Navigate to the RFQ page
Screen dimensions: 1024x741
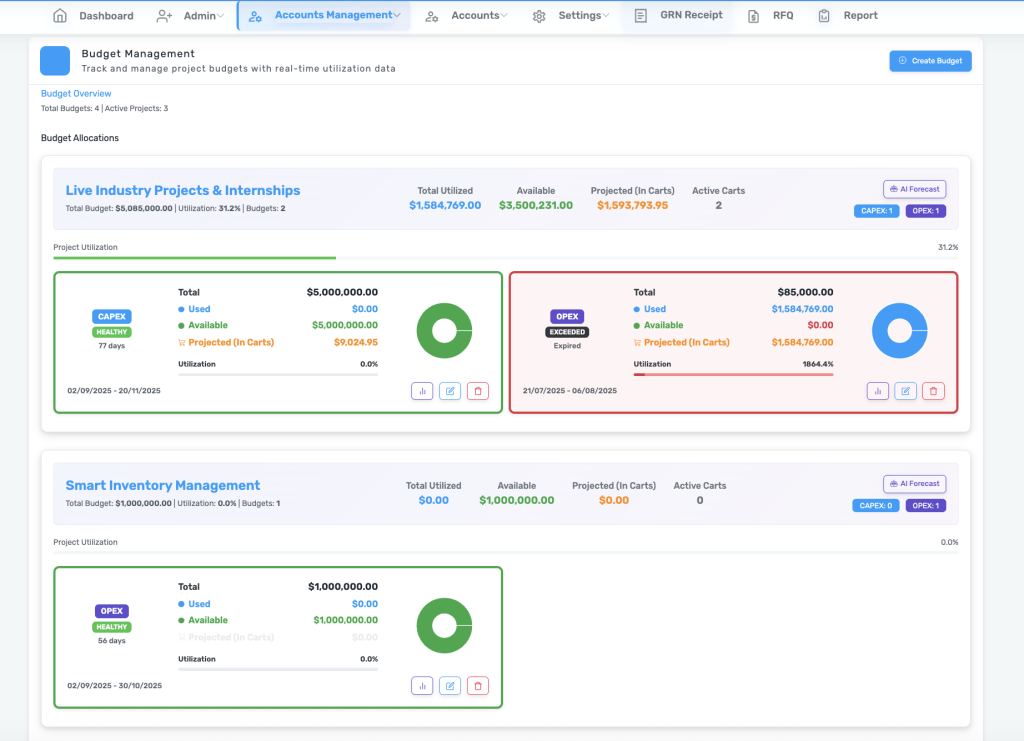pos(771,16)
